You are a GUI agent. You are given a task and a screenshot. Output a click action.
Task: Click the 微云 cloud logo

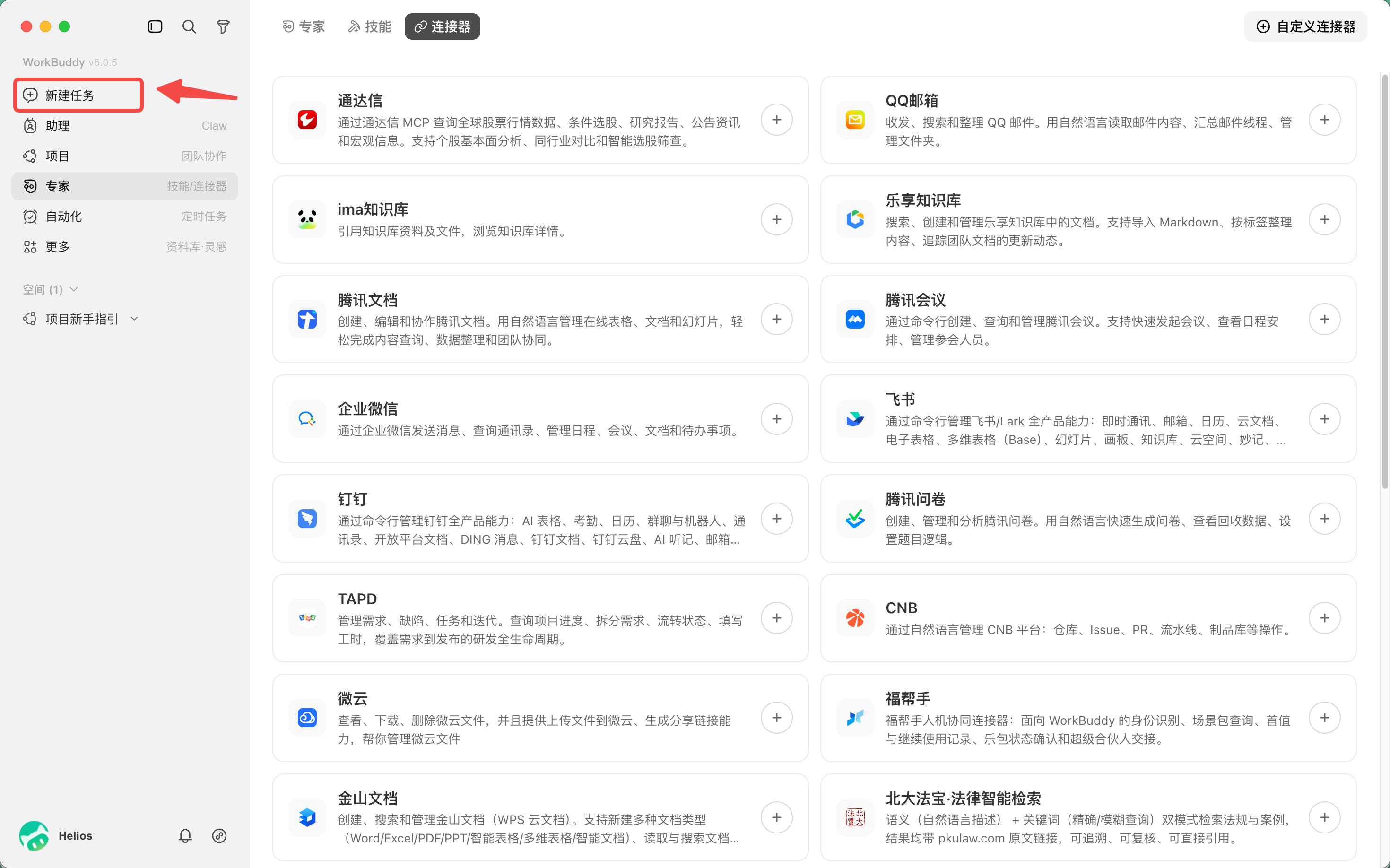click(307, 718)
